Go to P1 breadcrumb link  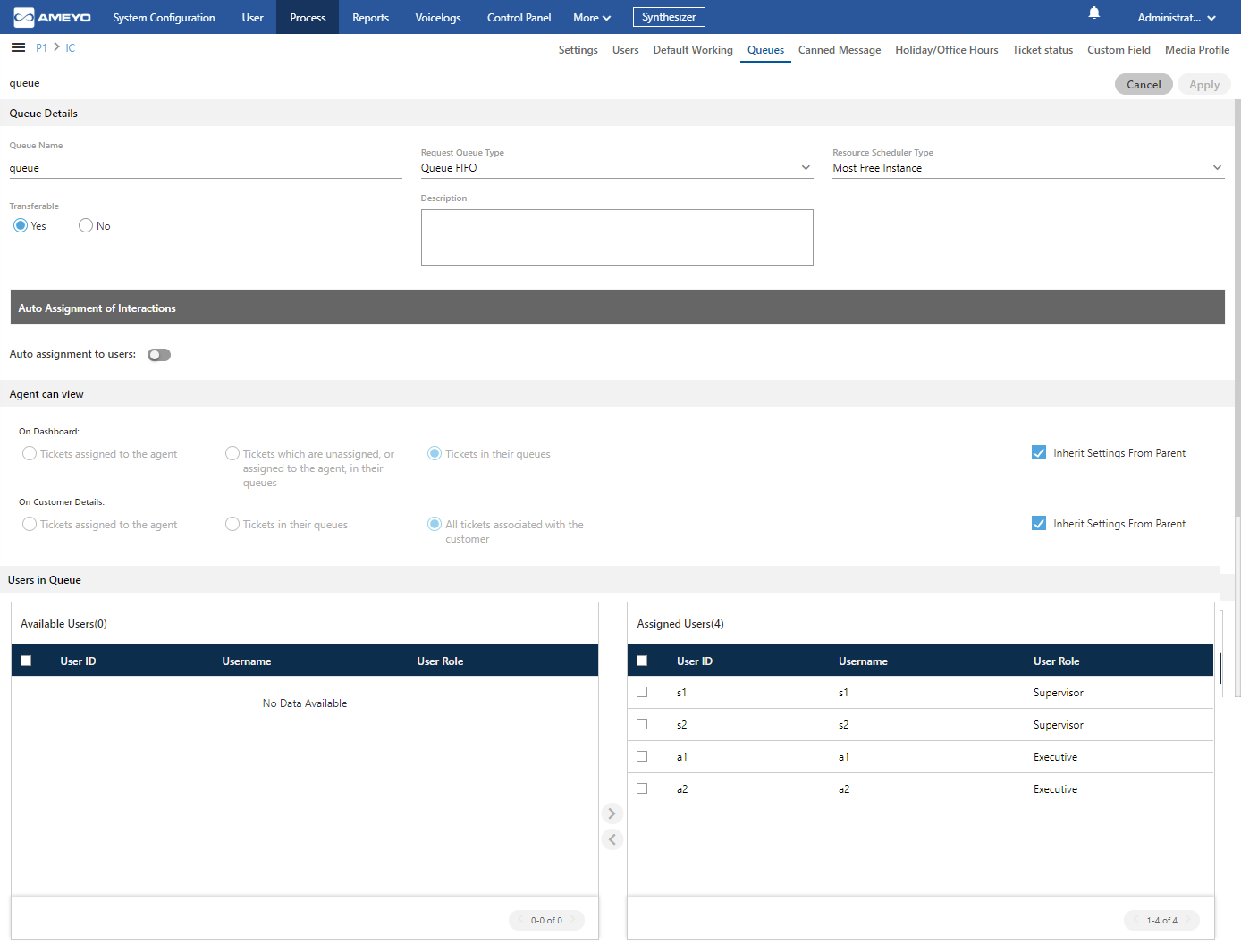[x=41, y=48]
